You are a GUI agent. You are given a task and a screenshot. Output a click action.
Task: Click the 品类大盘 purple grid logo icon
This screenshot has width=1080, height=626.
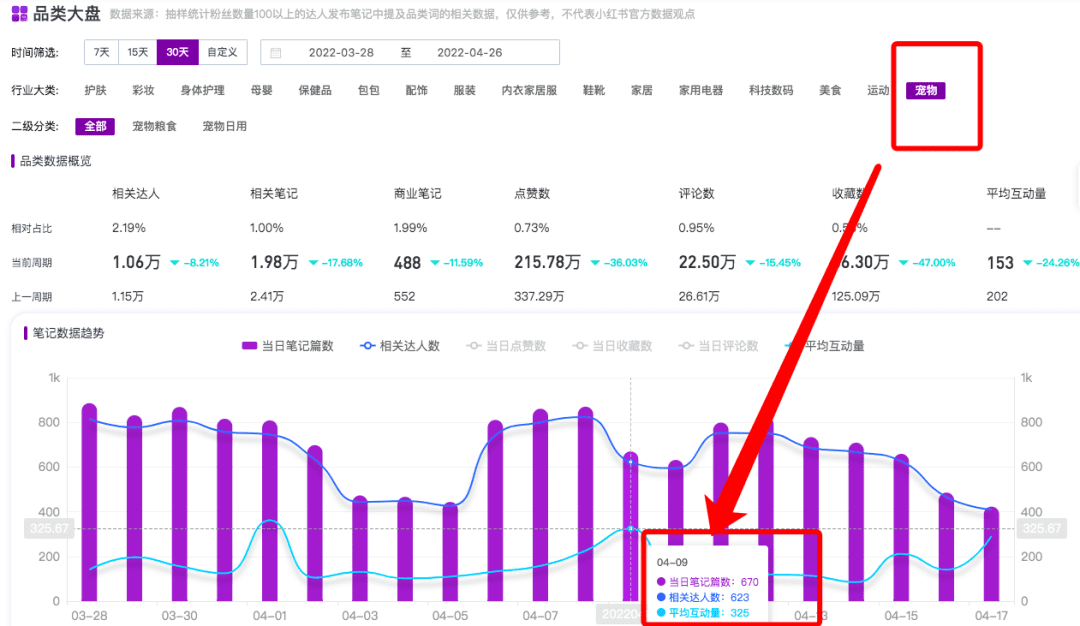[19, 14]
